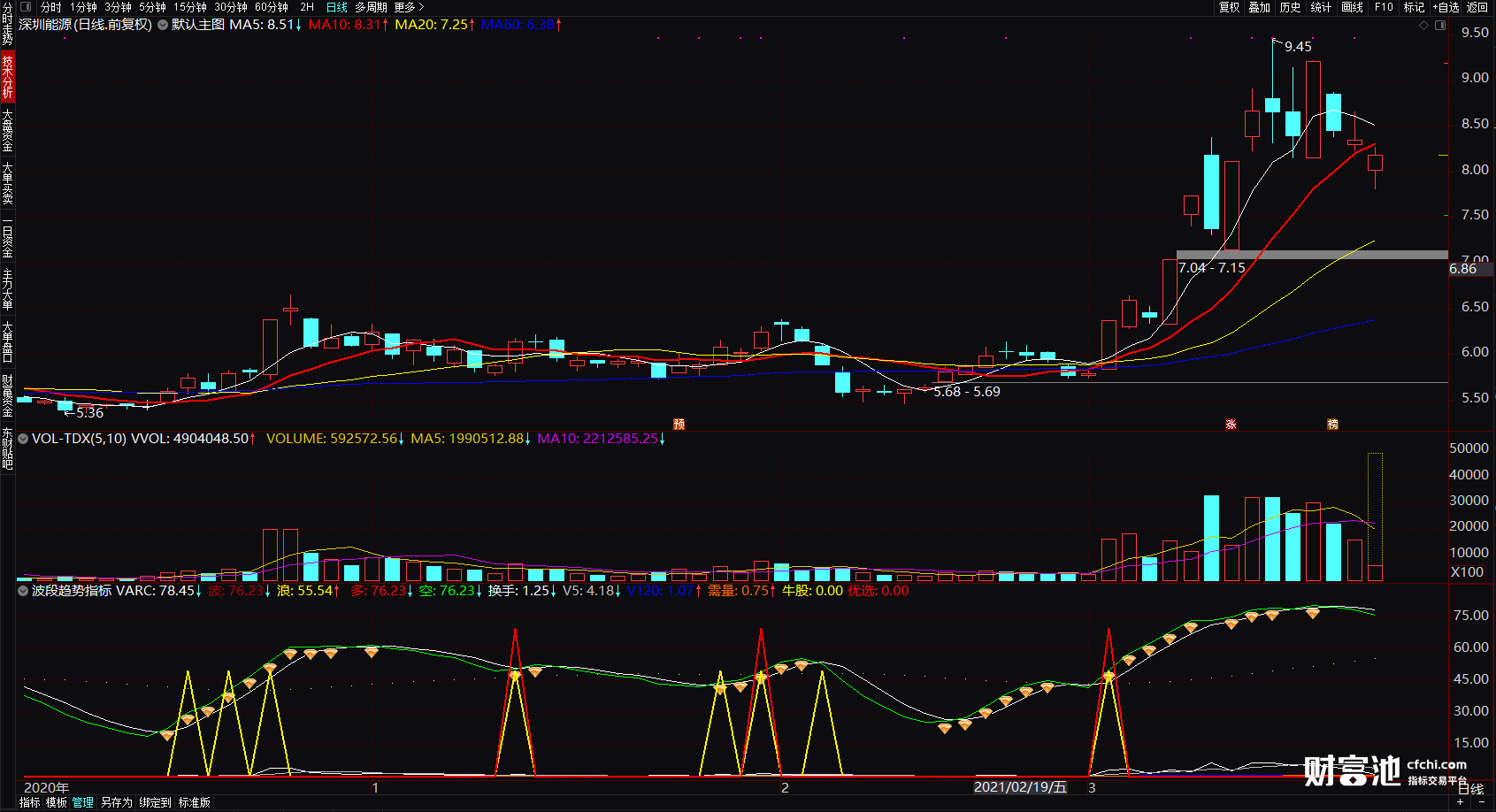This screenshot has width=1496, height=812.
Task: Click the dashed yellow latest volume bar
Action: click(x=1375, y=516)
